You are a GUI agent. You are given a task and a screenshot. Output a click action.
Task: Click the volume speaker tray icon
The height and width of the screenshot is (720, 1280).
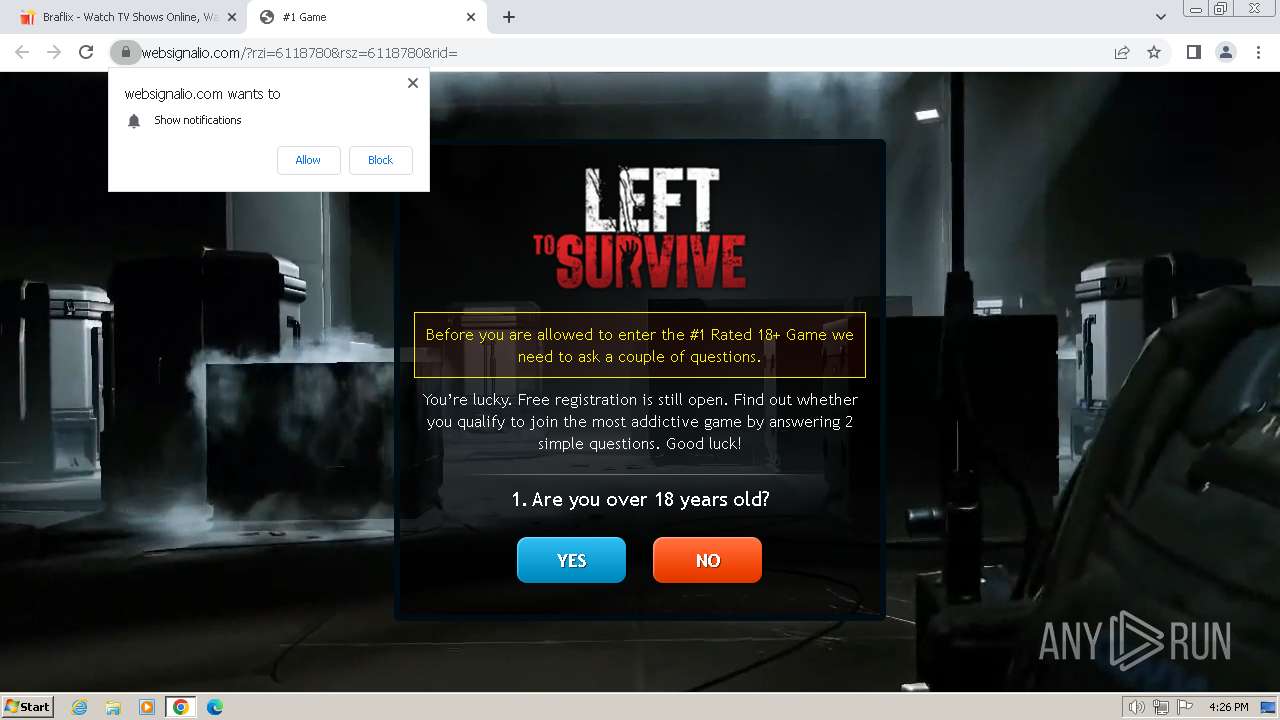[x=1137, y=707]
